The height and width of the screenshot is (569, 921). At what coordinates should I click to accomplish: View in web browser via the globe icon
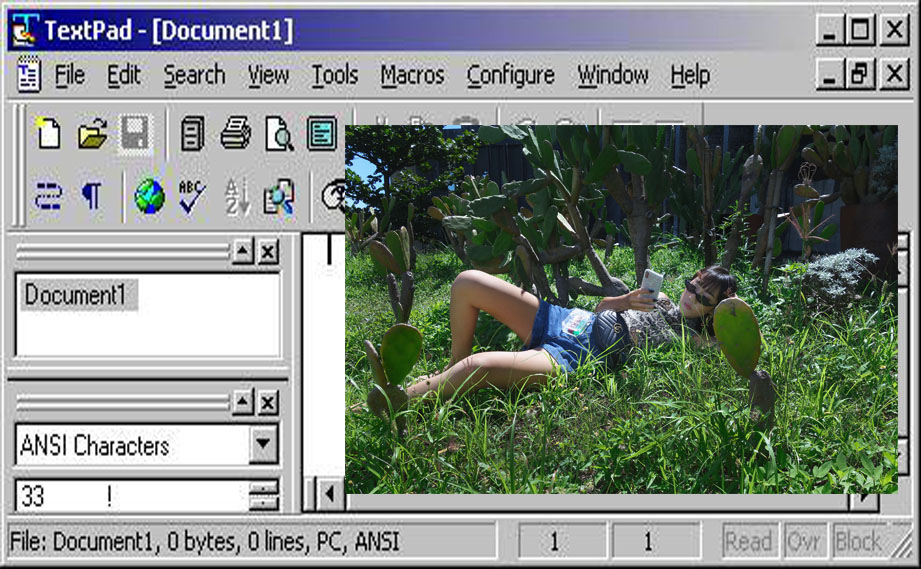pyautogui.click(x=149, y=196)
